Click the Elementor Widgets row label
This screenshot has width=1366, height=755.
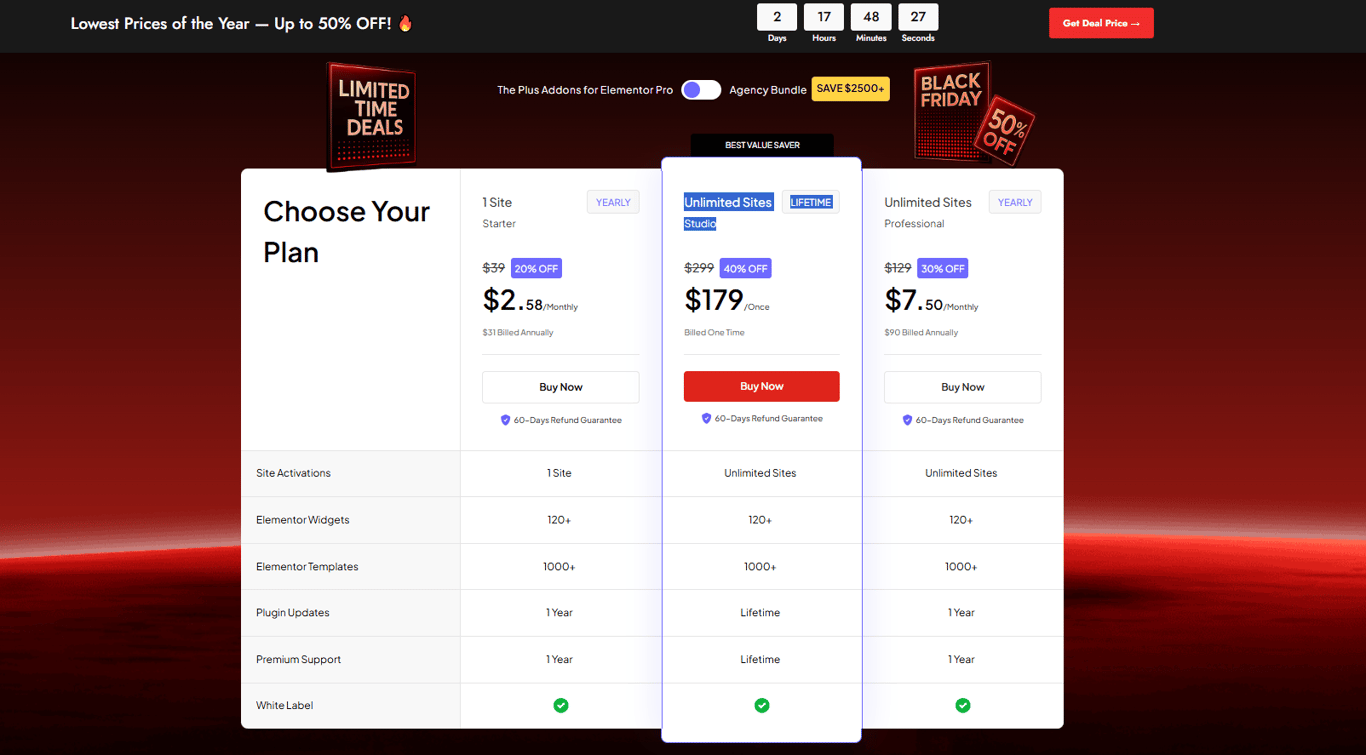(302, 520)
